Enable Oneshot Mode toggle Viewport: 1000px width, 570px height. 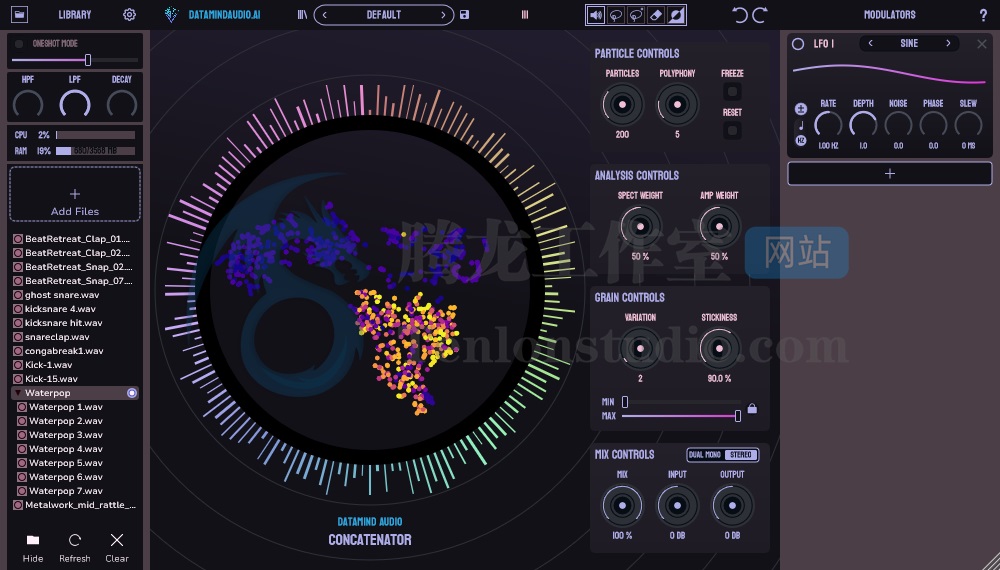pyautogui.click(x=20, y=44)
